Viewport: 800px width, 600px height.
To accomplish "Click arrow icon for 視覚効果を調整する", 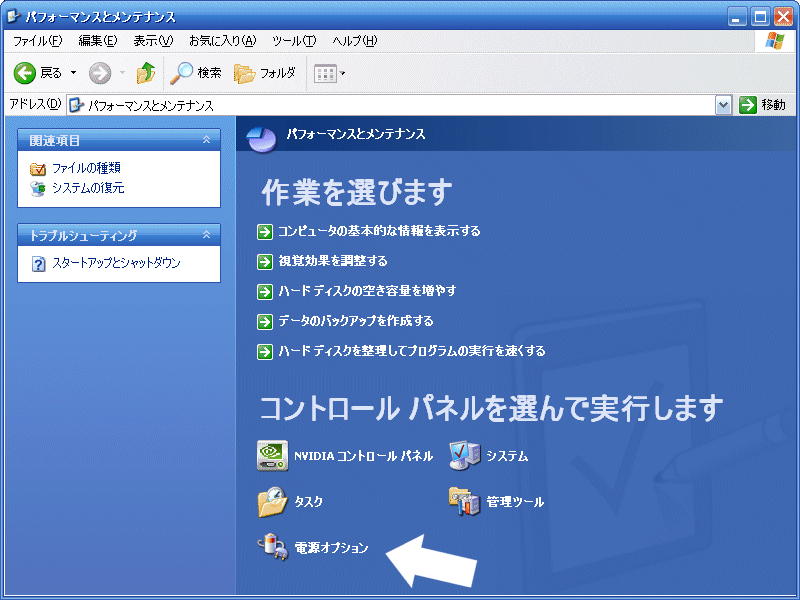I will pos(265,262).
